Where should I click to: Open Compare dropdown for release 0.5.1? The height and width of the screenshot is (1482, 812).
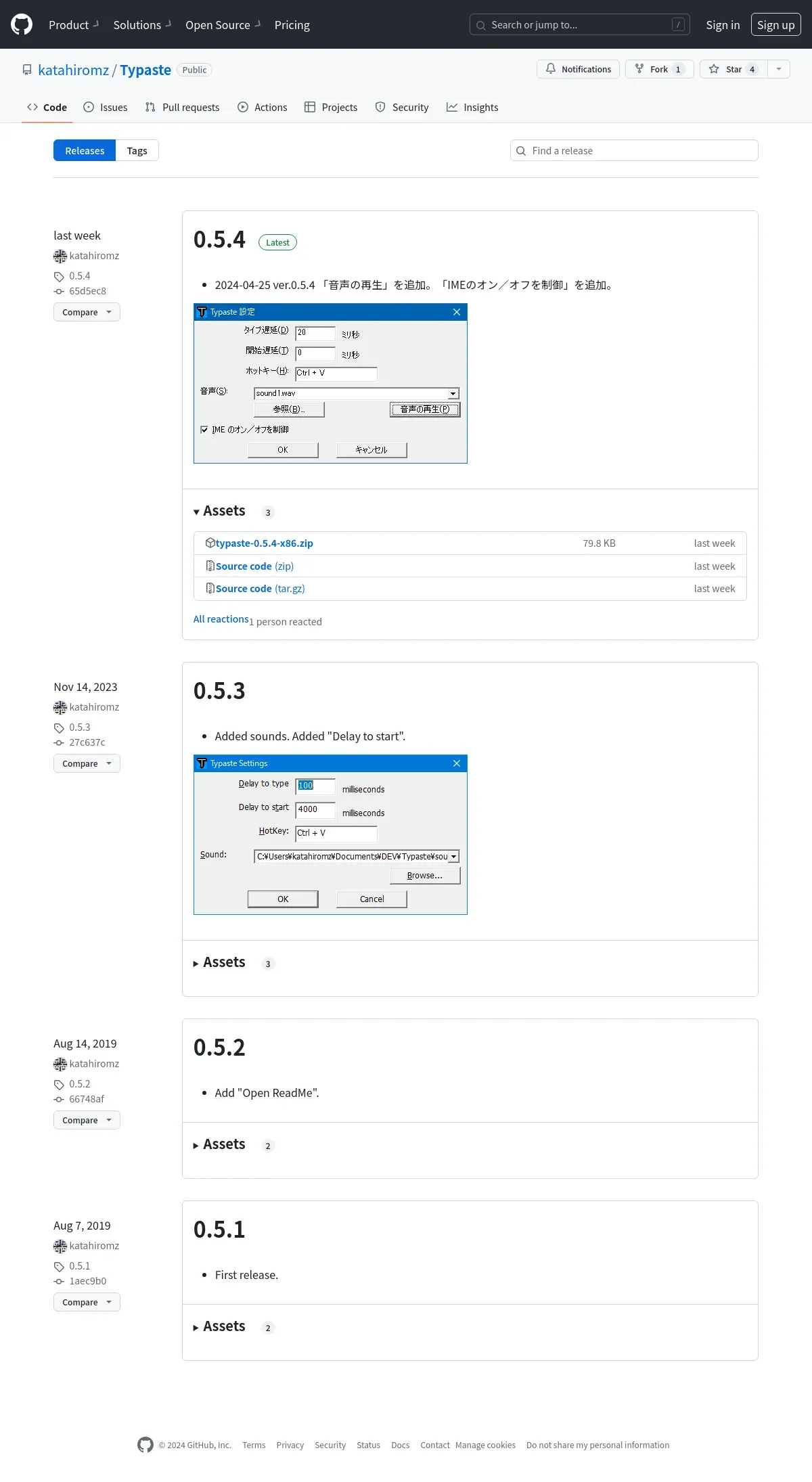click(87, 1302)
